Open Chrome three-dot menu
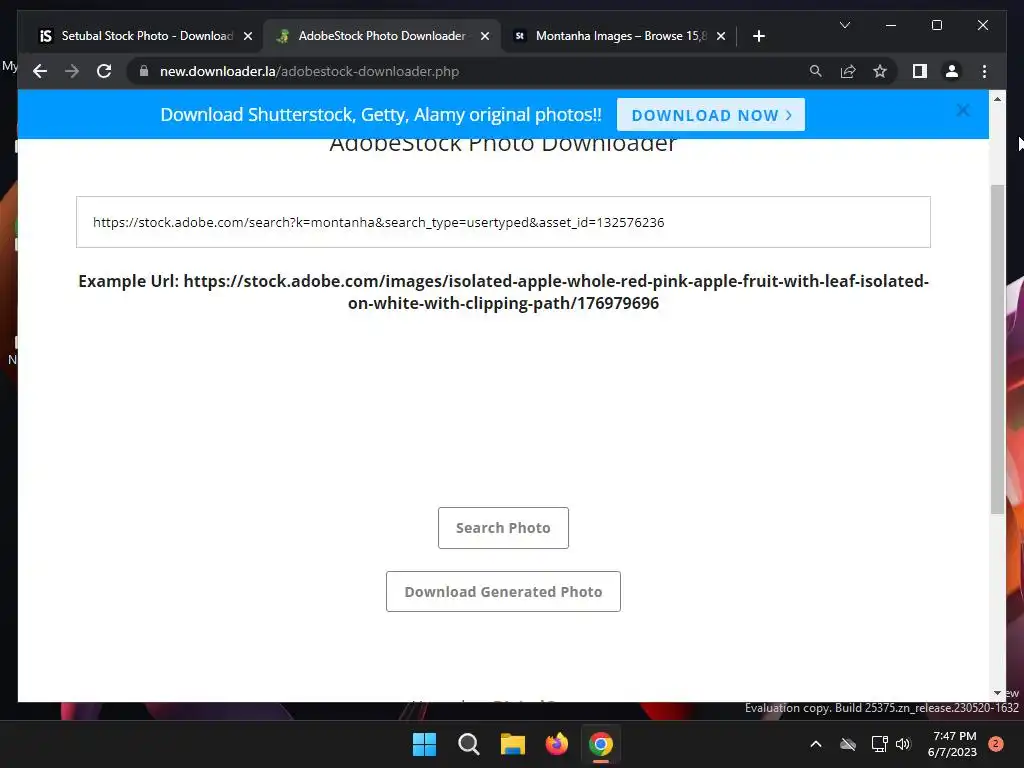This screenshot has width=1024, height=768. click(984, 71)
